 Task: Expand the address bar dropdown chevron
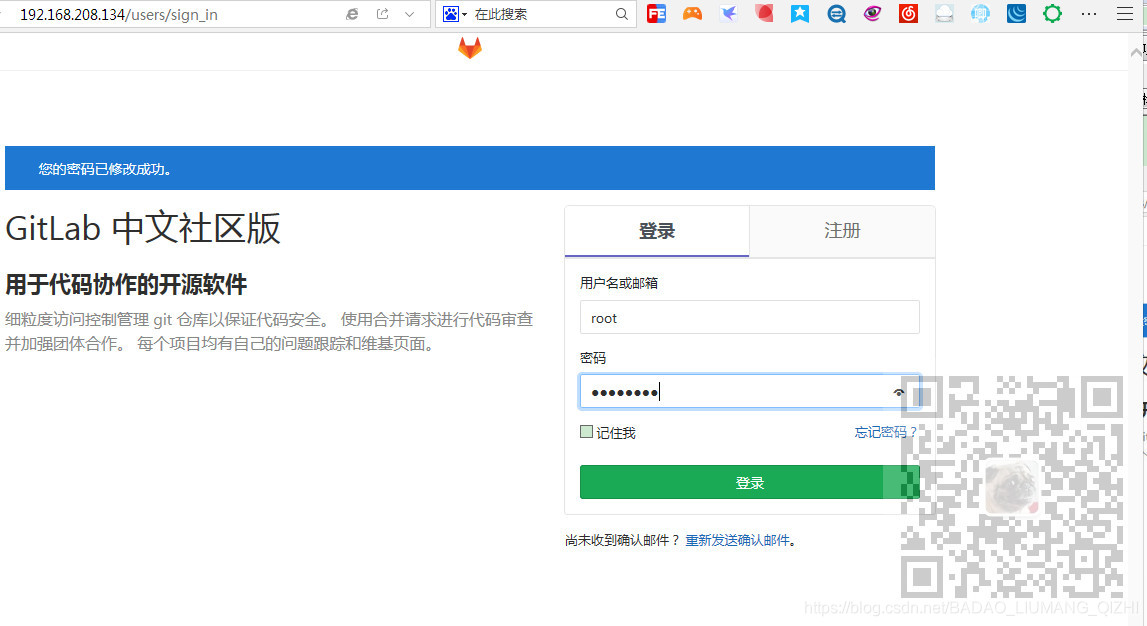tap(410, 14)
